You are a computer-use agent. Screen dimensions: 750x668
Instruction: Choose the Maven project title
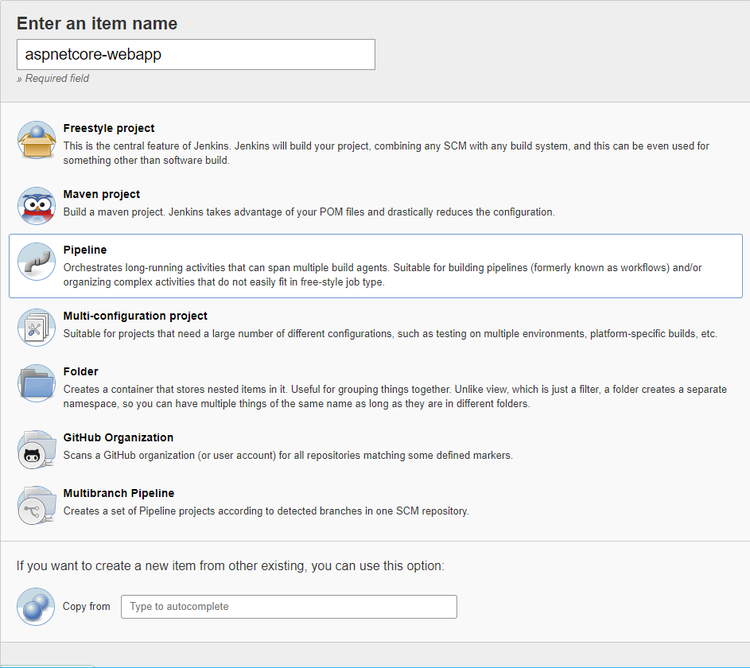point(101,194)
